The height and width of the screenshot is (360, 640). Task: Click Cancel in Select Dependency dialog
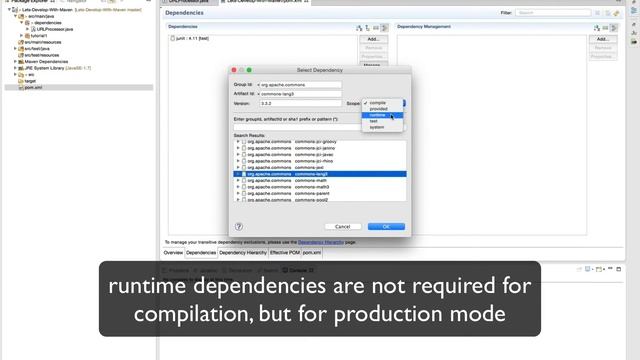(x=342, y=227)
